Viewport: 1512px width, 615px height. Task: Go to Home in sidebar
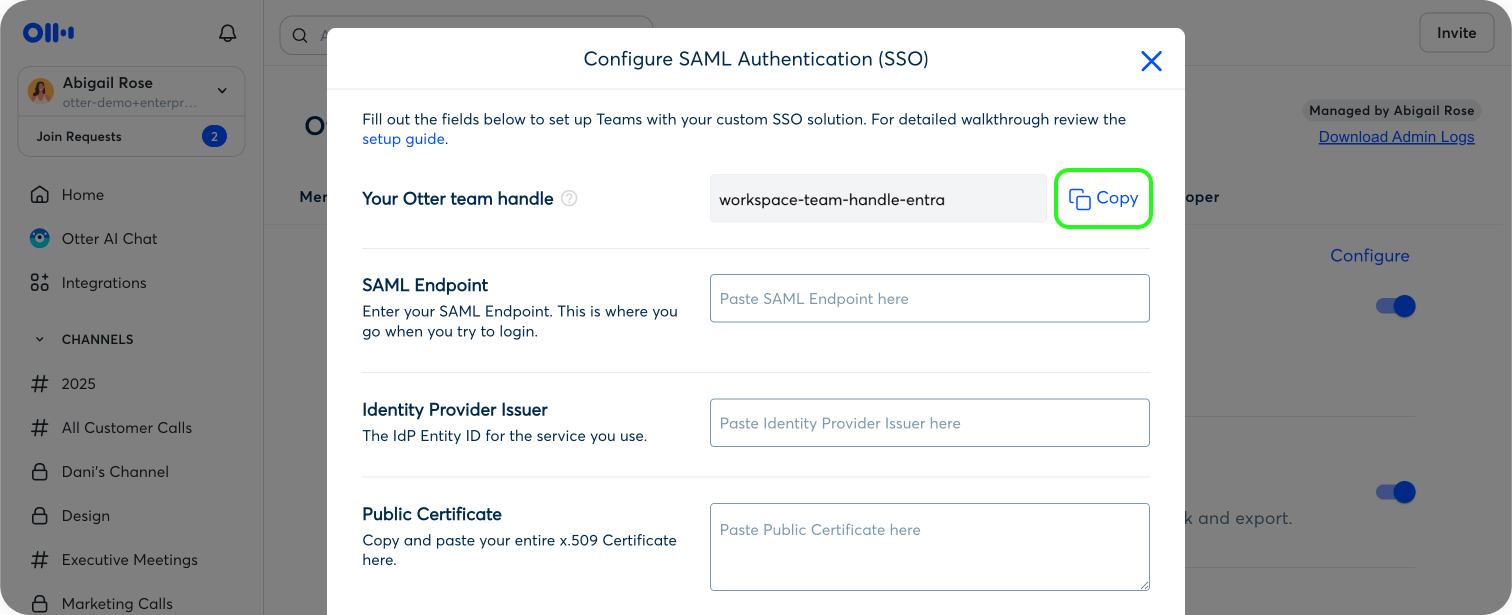82,195
